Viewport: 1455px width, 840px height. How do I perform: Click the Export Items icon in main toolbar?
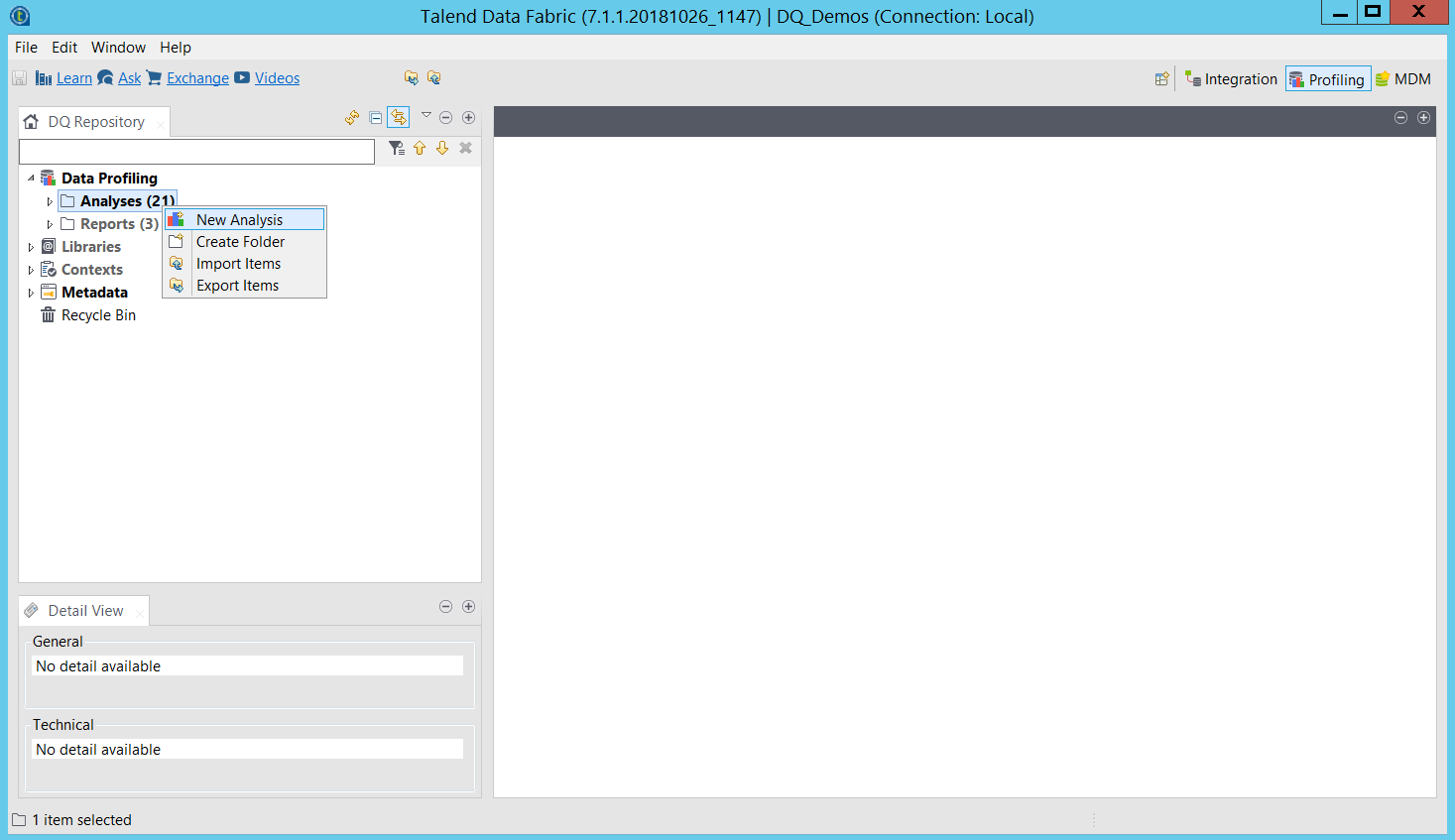[433, 78]
